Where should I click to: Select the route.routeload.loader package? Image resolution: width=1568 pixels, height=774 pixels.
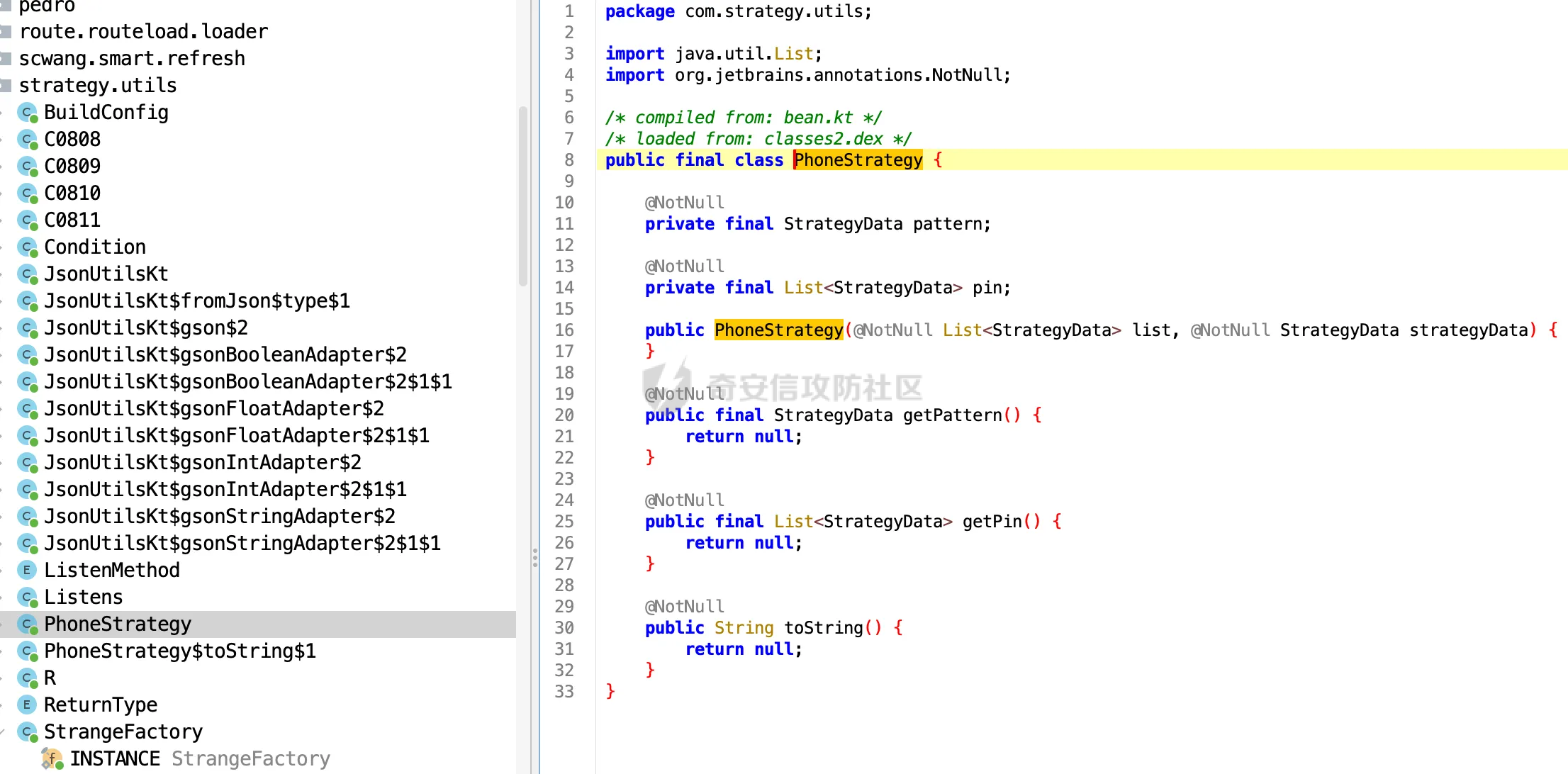click(143, 32)
